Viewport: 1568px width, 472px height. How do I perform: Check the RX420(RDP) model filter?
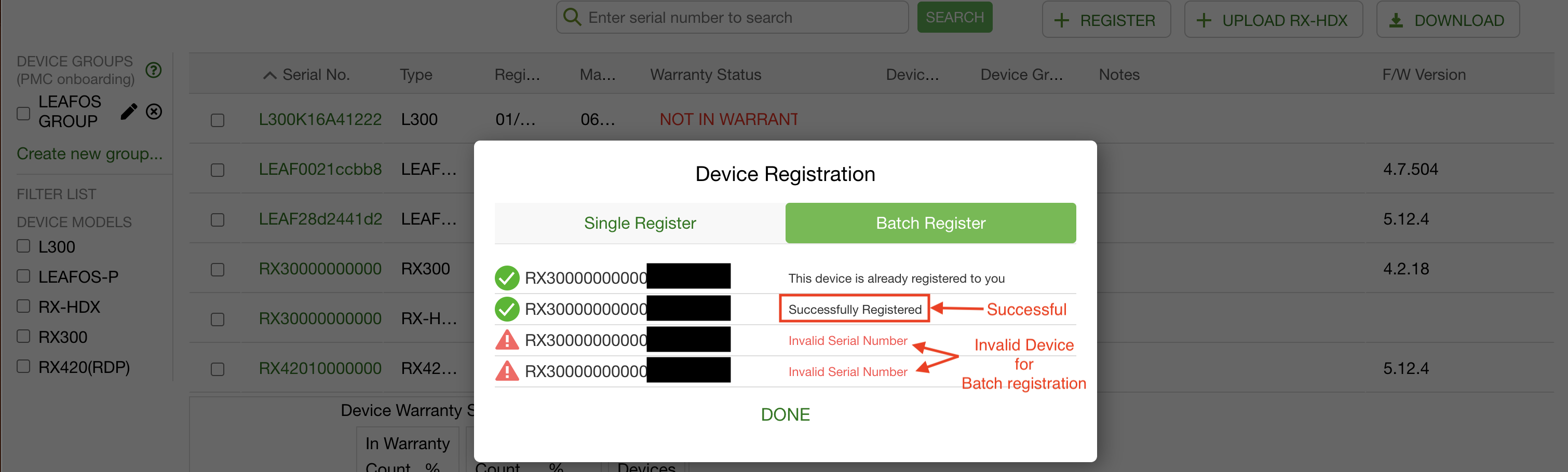(24, 366)
